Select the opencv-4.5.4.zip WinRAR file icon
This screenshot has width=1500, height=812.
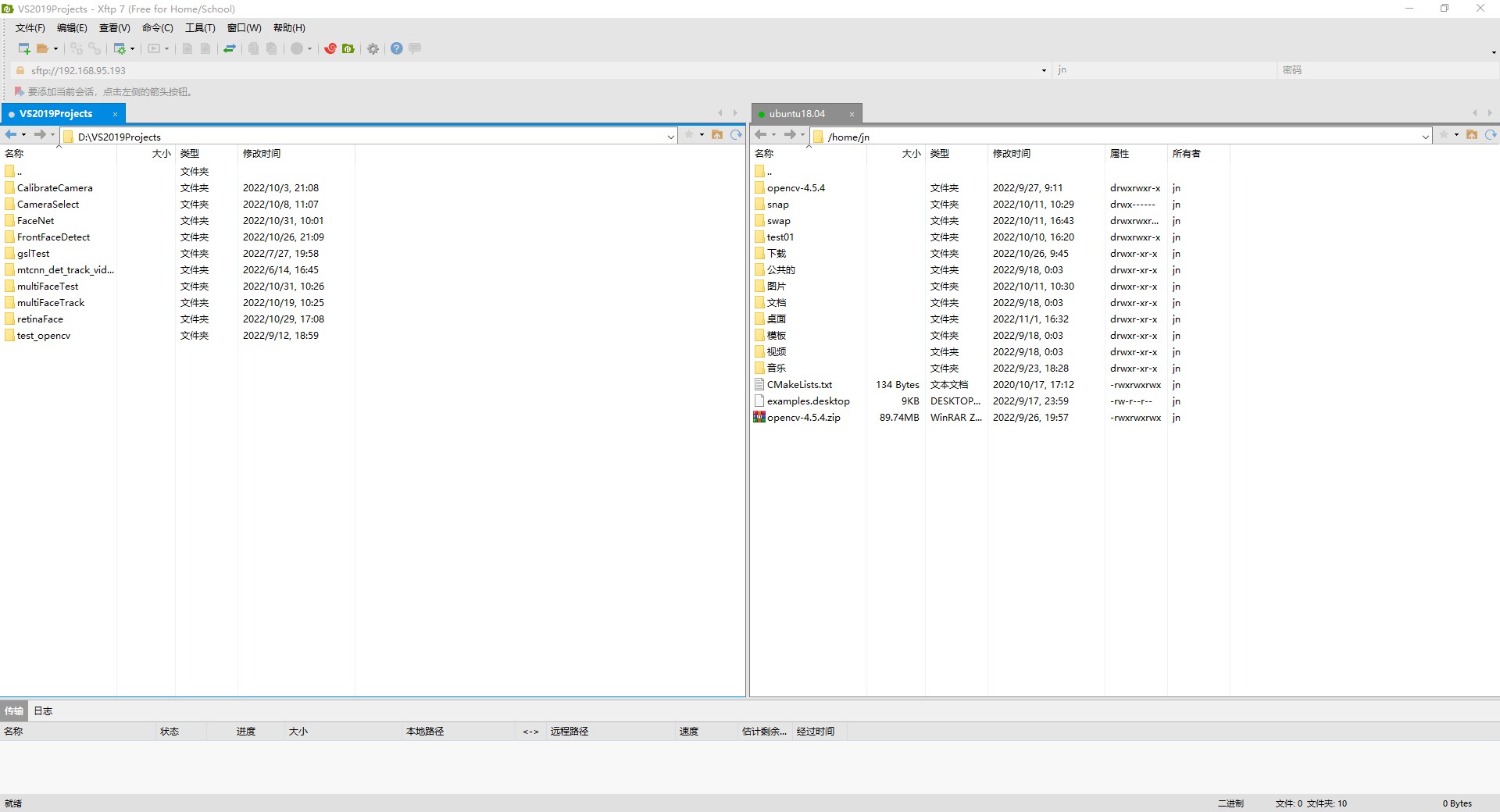759,417
